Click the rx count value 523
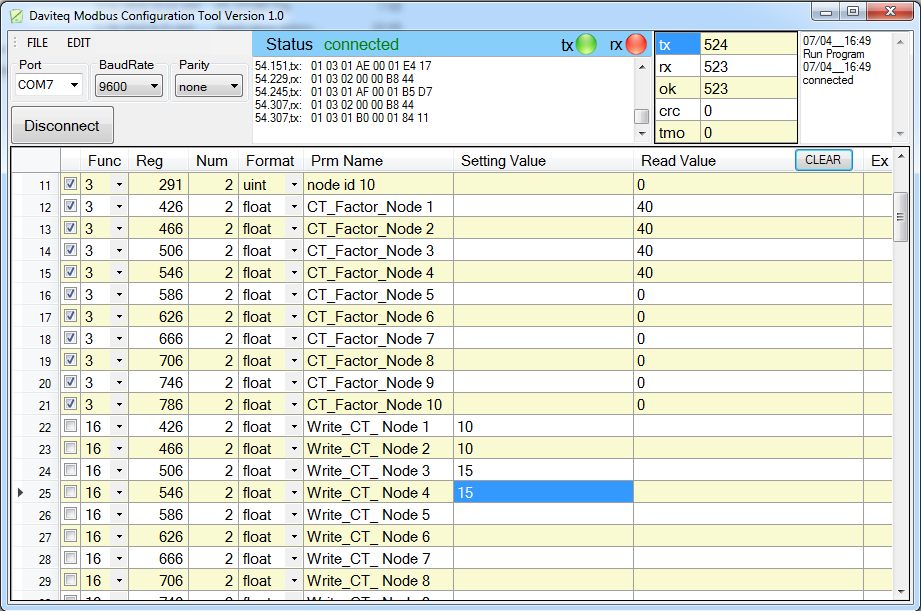 [749, 66]
